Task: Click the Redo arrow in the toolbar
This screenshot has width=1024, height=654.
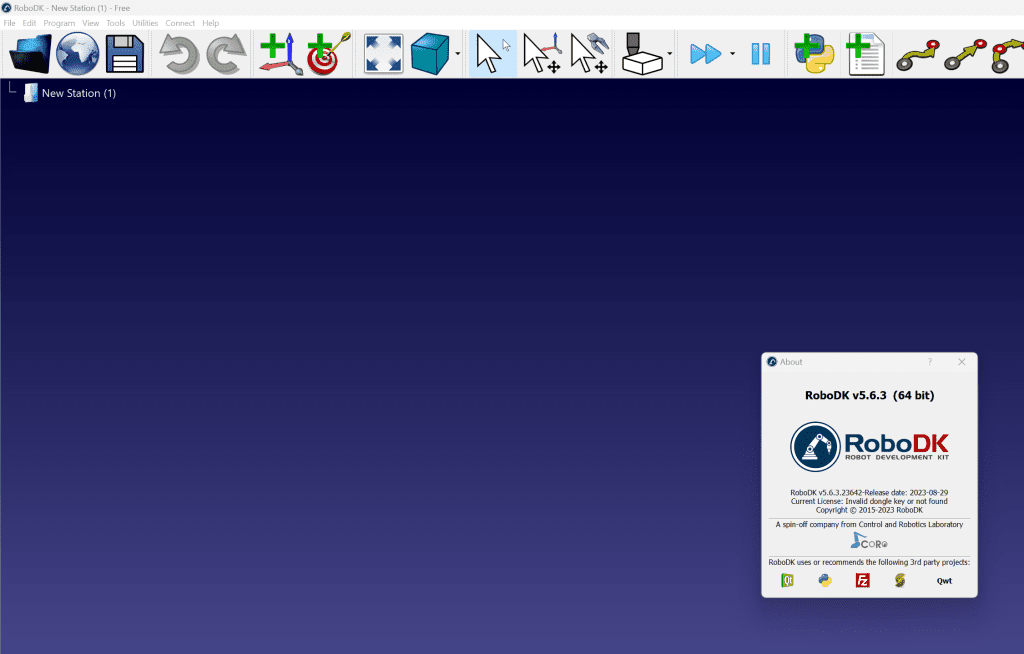Action: pyautogui.click(x=226, y=54)
